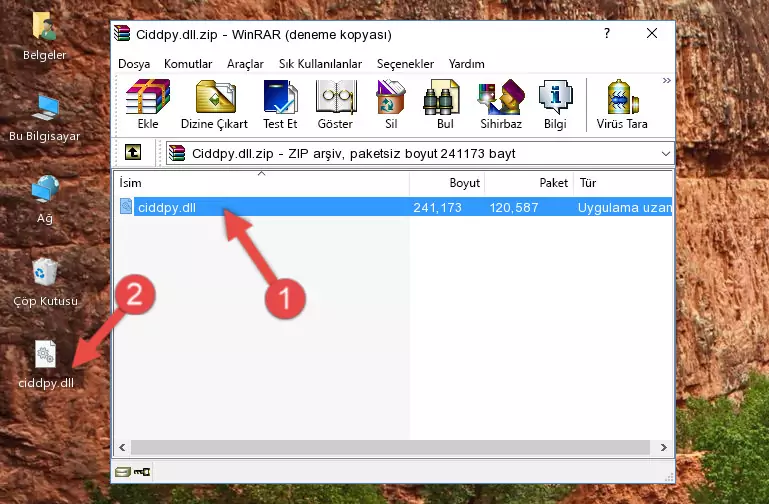Click the horizontal scrollbar right arrow
Viewport: 769px width, 504px height.
[x=664, y=447]
